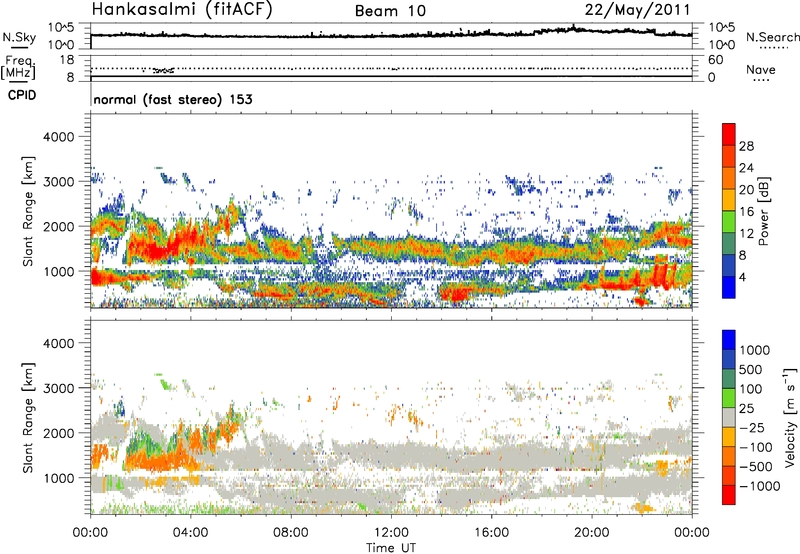Click the Slant Range label of velocity panel
The width and height of the screenshot is (800, 554).
tap(28, 417)
